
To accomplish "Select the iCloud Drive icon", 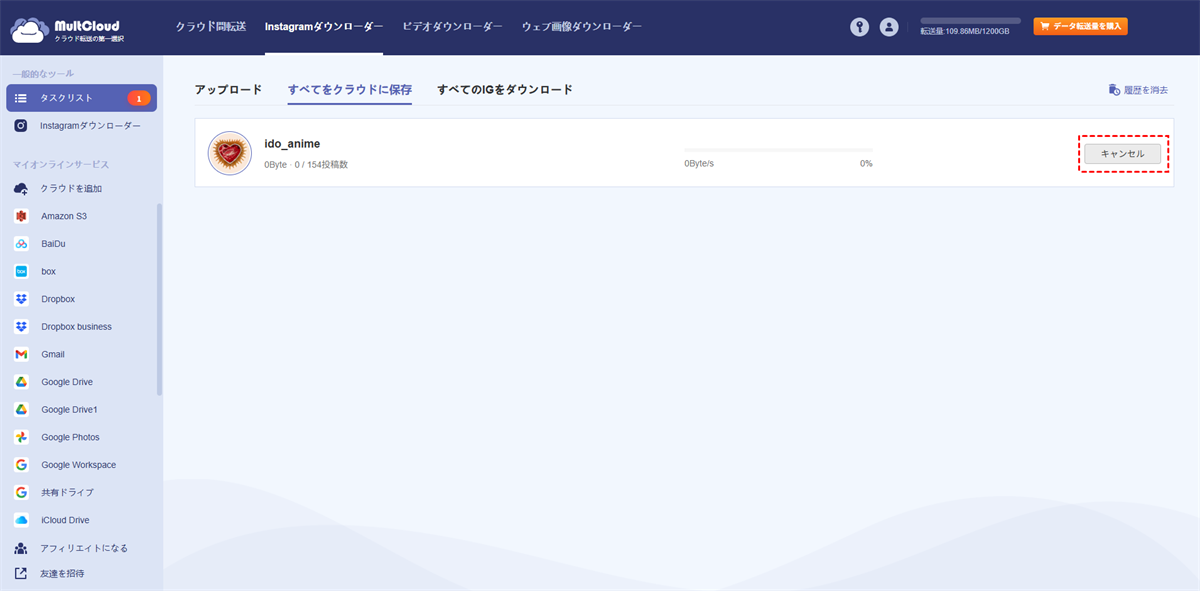I will pyautogui.click(x=21, y=520).
